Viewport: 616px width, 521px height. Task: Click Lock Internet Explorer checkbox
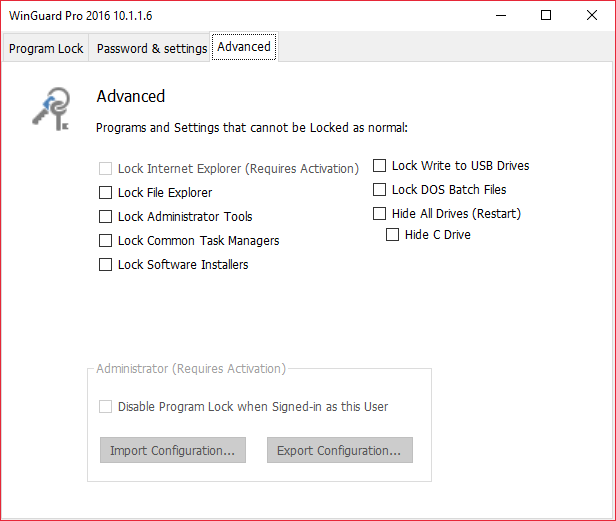coord(106,169)
